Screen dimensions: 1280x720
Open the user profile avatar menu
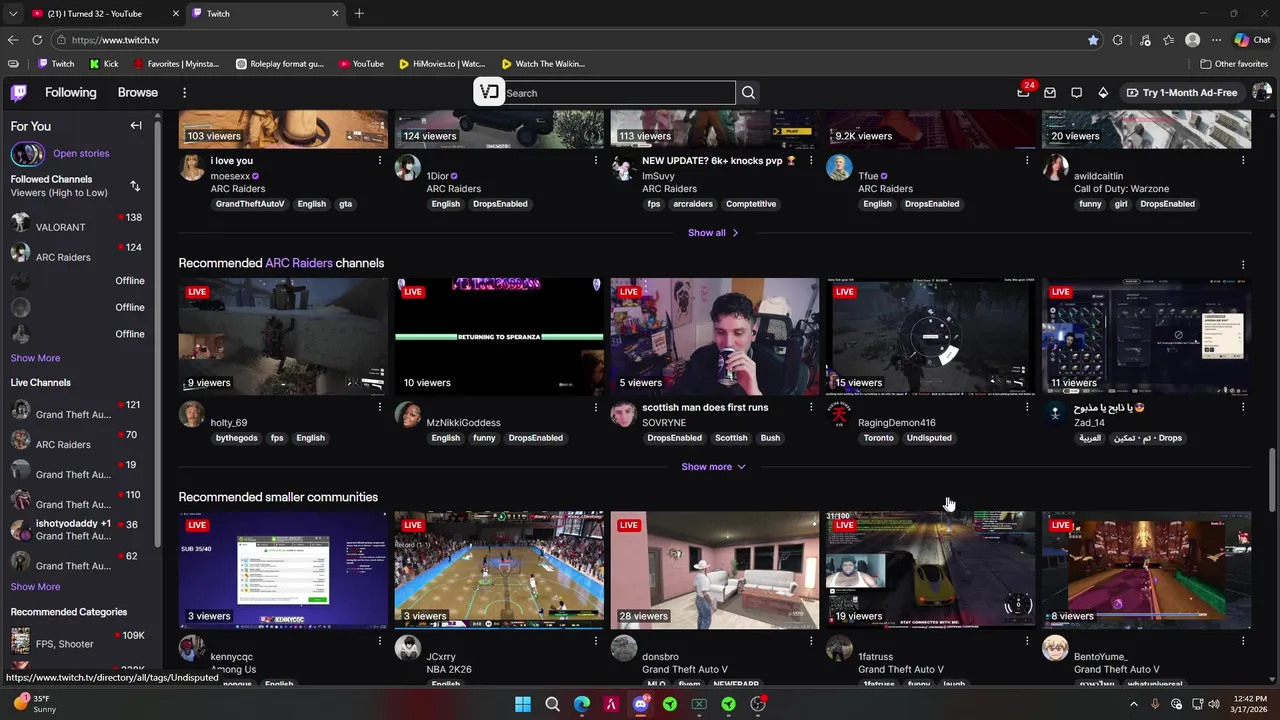(x=1261, y=93)
